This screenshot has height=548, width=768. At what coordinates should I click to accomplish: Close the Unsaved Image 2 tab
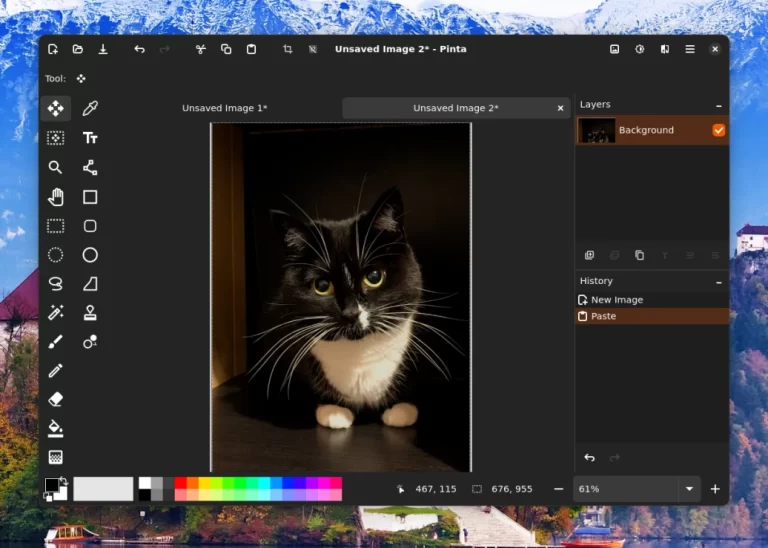point(561,108)
